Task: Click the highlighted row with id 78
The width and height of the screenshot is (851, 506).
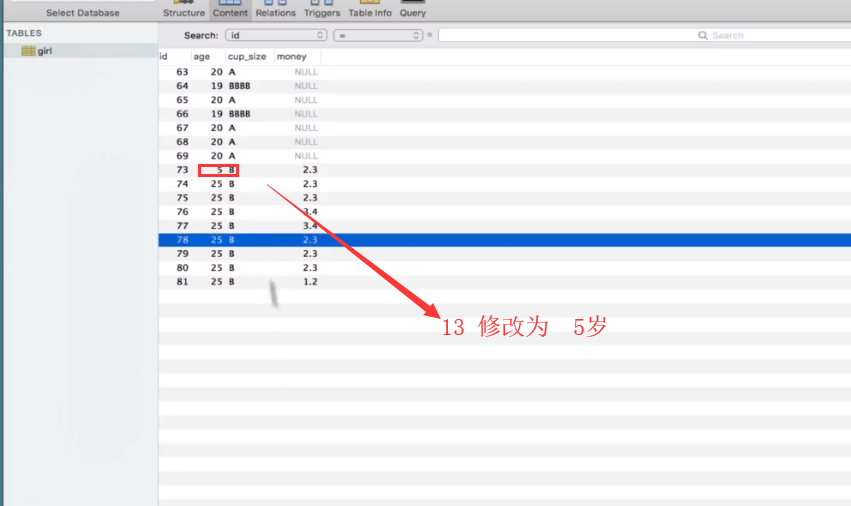Action: coord(505,240)
